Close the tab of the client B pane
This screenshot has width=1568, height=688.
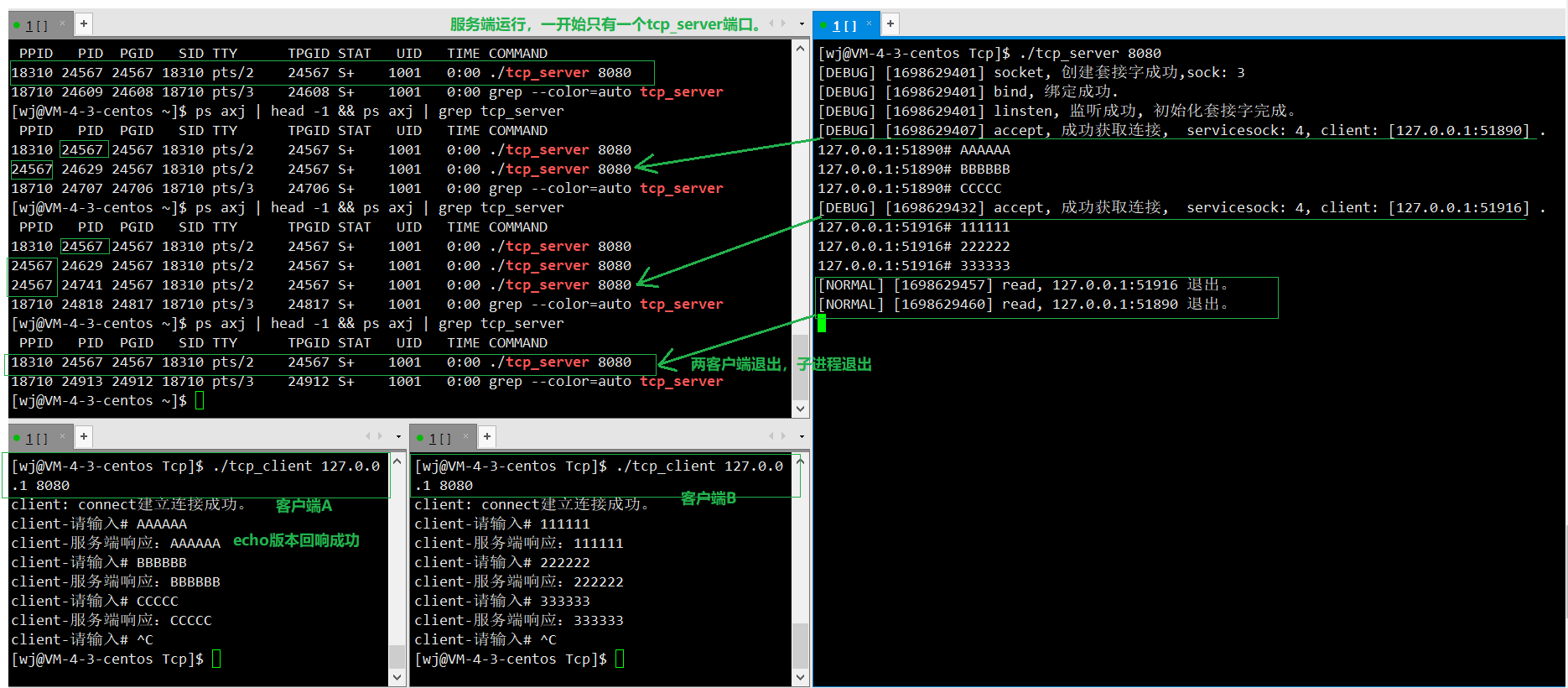pyautogui.click(x=465, y=436)
